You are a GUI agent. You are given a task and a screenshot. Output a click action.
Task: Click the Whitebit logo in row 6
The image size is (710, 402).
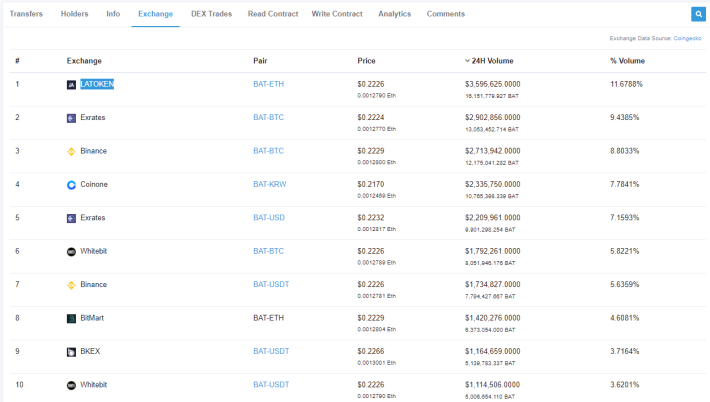[71, 252]
